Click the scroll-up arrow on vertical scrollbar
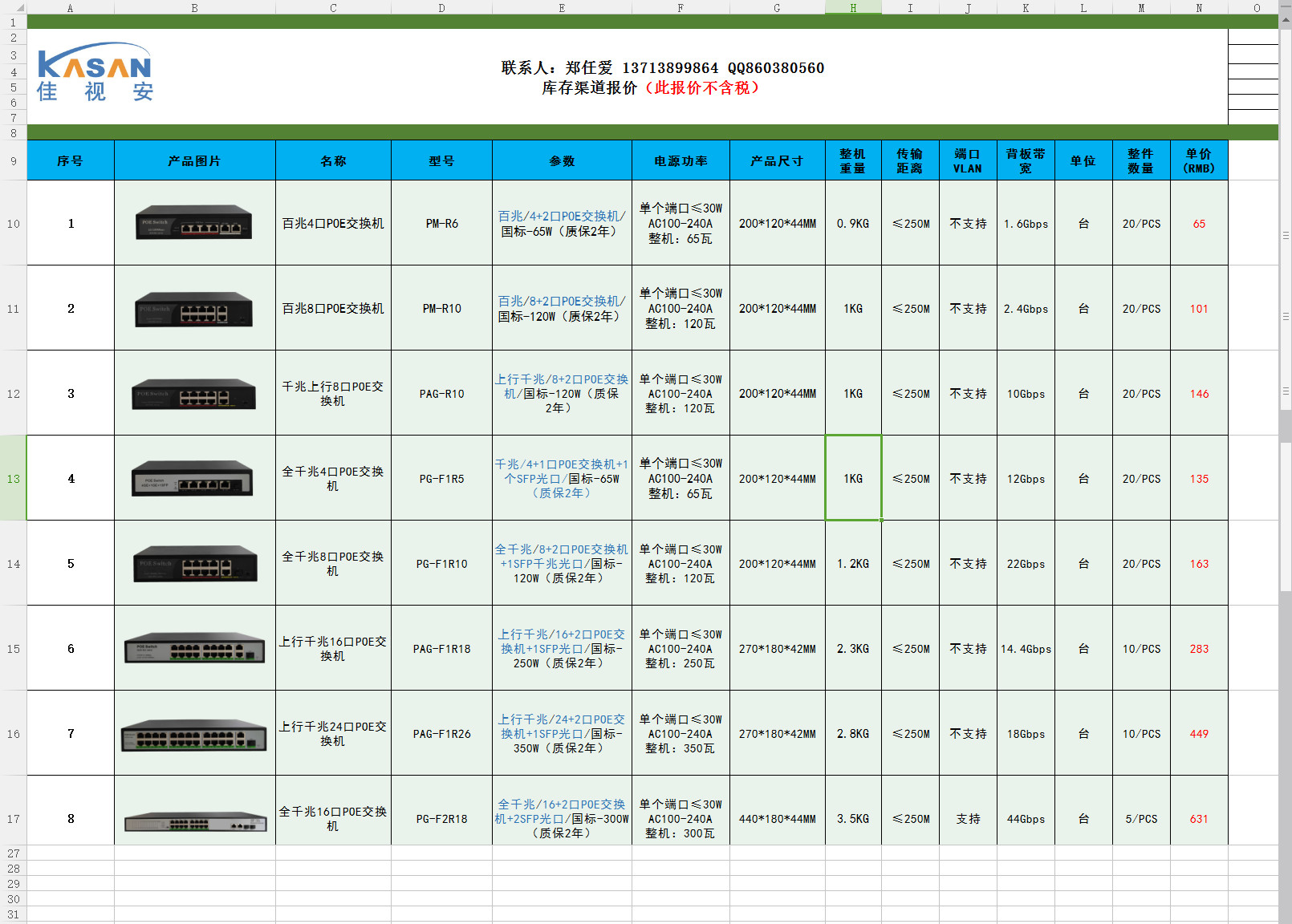 click(1285, 20)
